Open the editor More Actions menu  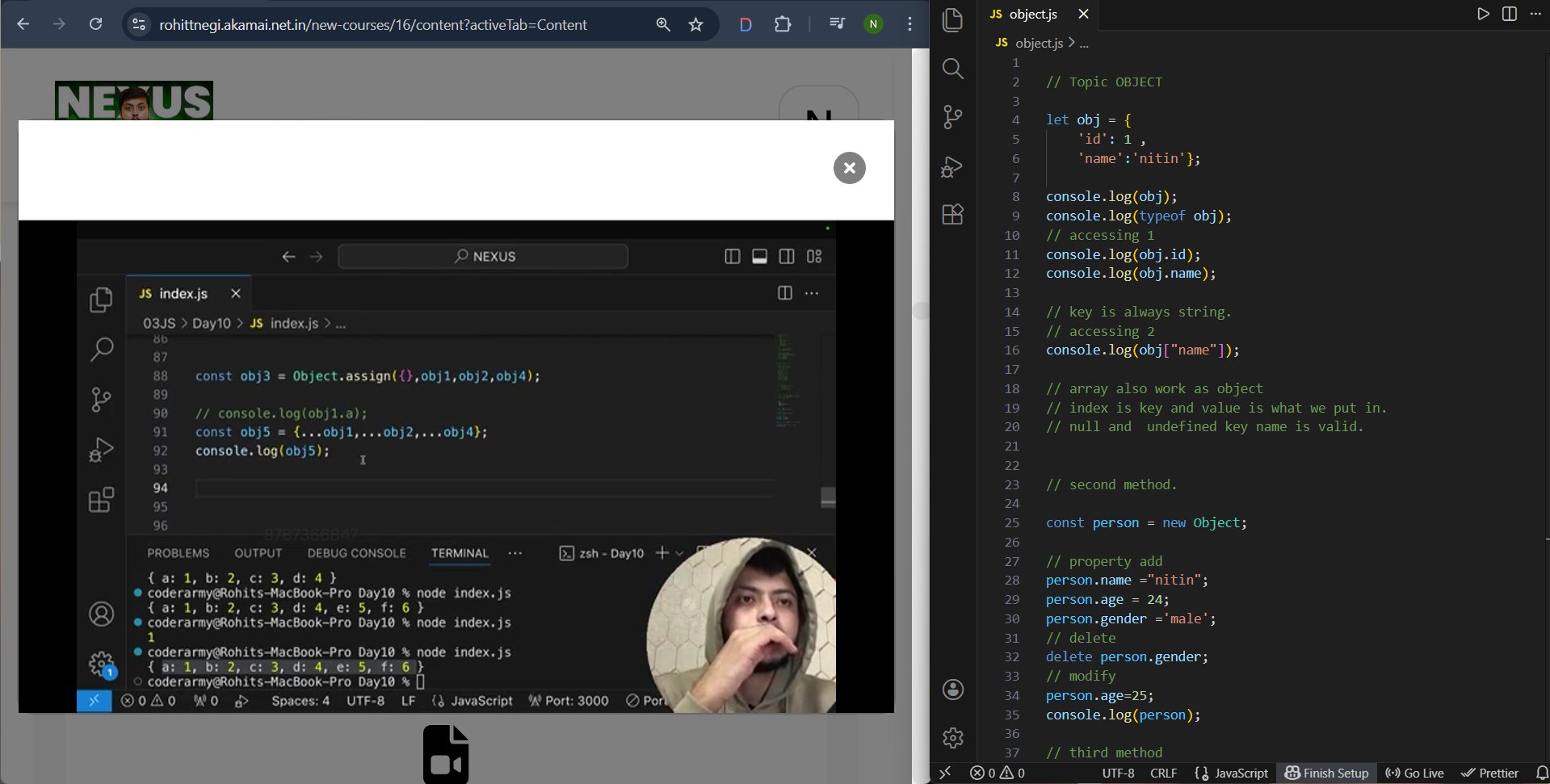click(x=1535, y=14)
